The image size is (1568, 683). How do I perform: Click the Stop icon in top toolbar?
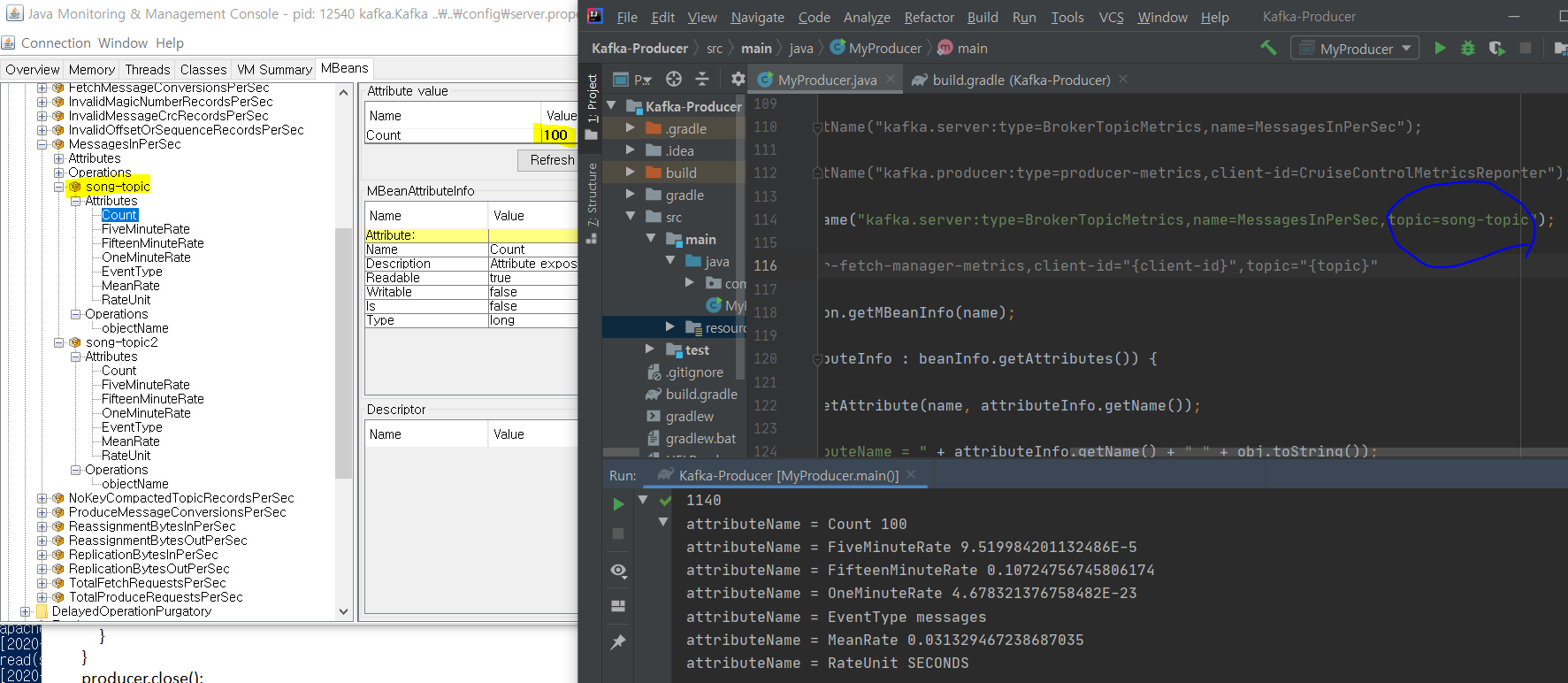point(1525,48)
